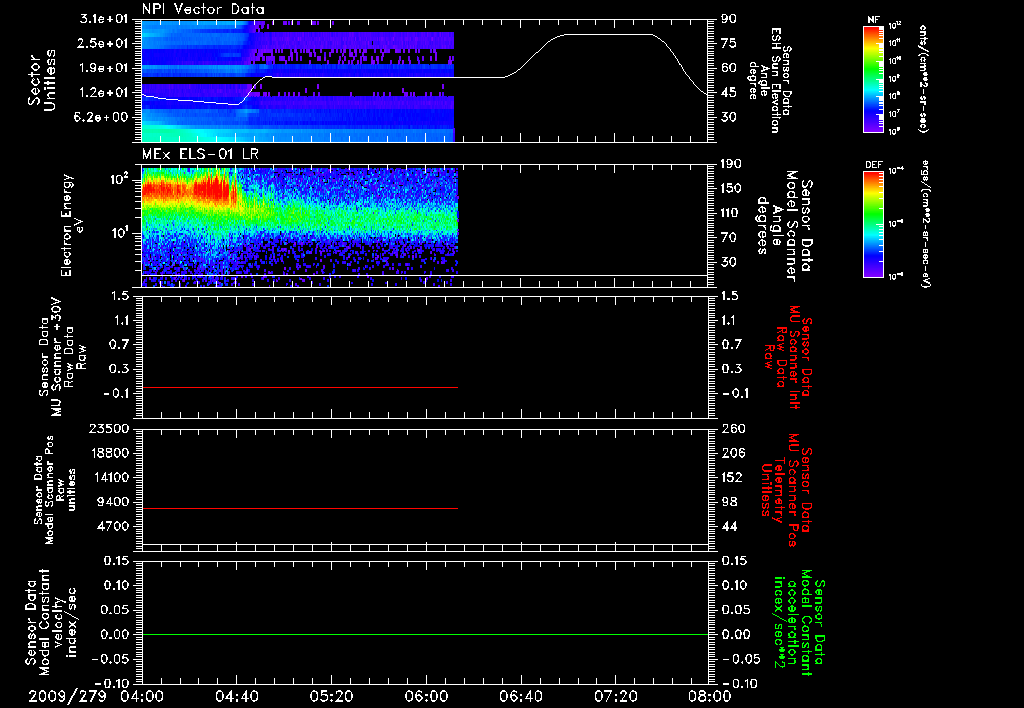Click the '45' sun elevation tick label

point(729,93)
